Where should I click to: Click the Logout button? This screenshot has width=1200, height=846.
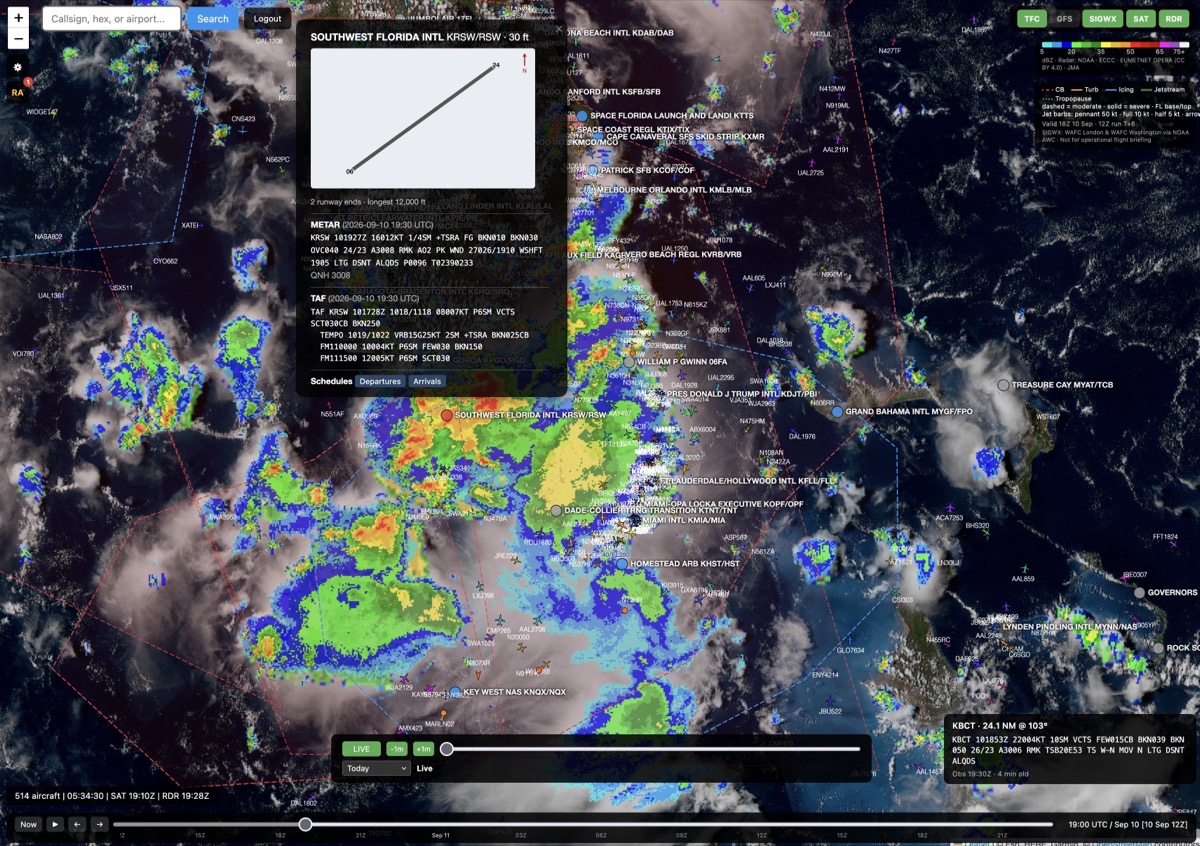point(267,18)
